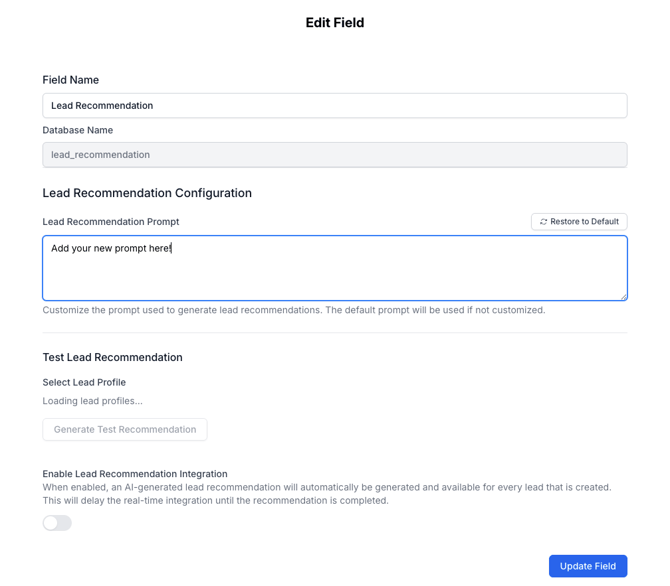The image size is (670, 586).
Task: Click the Lead Recommendation Prompt label
Action: click(110, 222)
